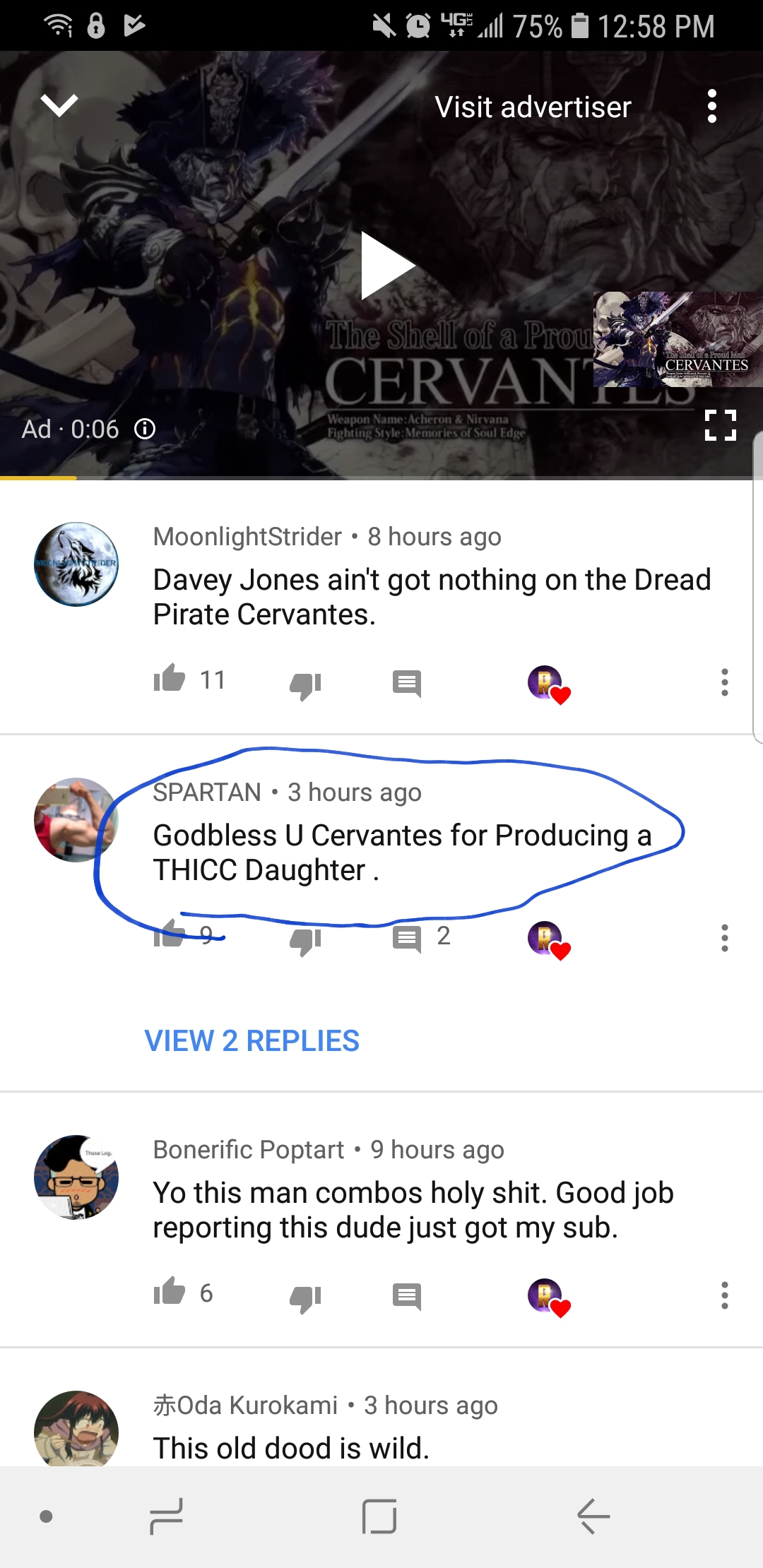Screen dimensions: 763x1568
Task: Tap Visit advertiser link
Action: [533, 107]
